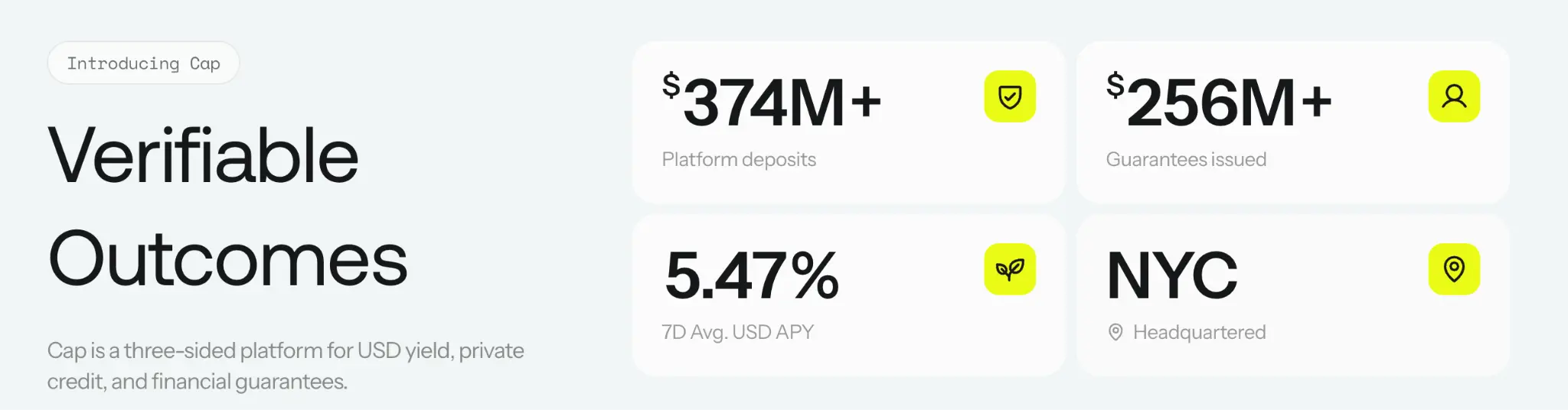Click the plus sign after 256M
Image resolution: width=1568 pixels, height=410 pixels.
click(x=1316, y=102)
